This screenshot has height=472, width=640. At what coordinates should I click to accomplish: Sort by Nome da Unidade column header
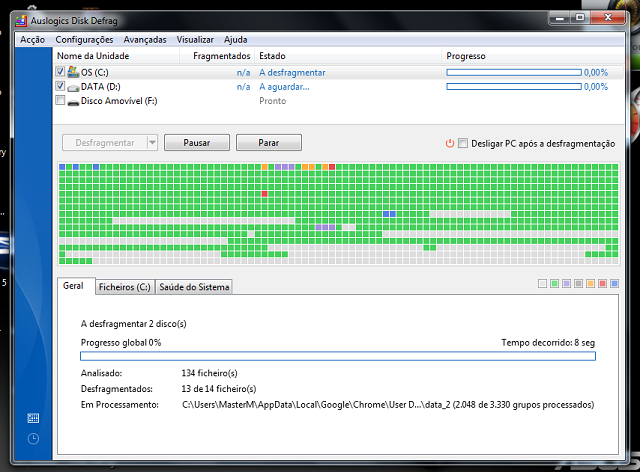pyautogui.click(x=116, y=56)
